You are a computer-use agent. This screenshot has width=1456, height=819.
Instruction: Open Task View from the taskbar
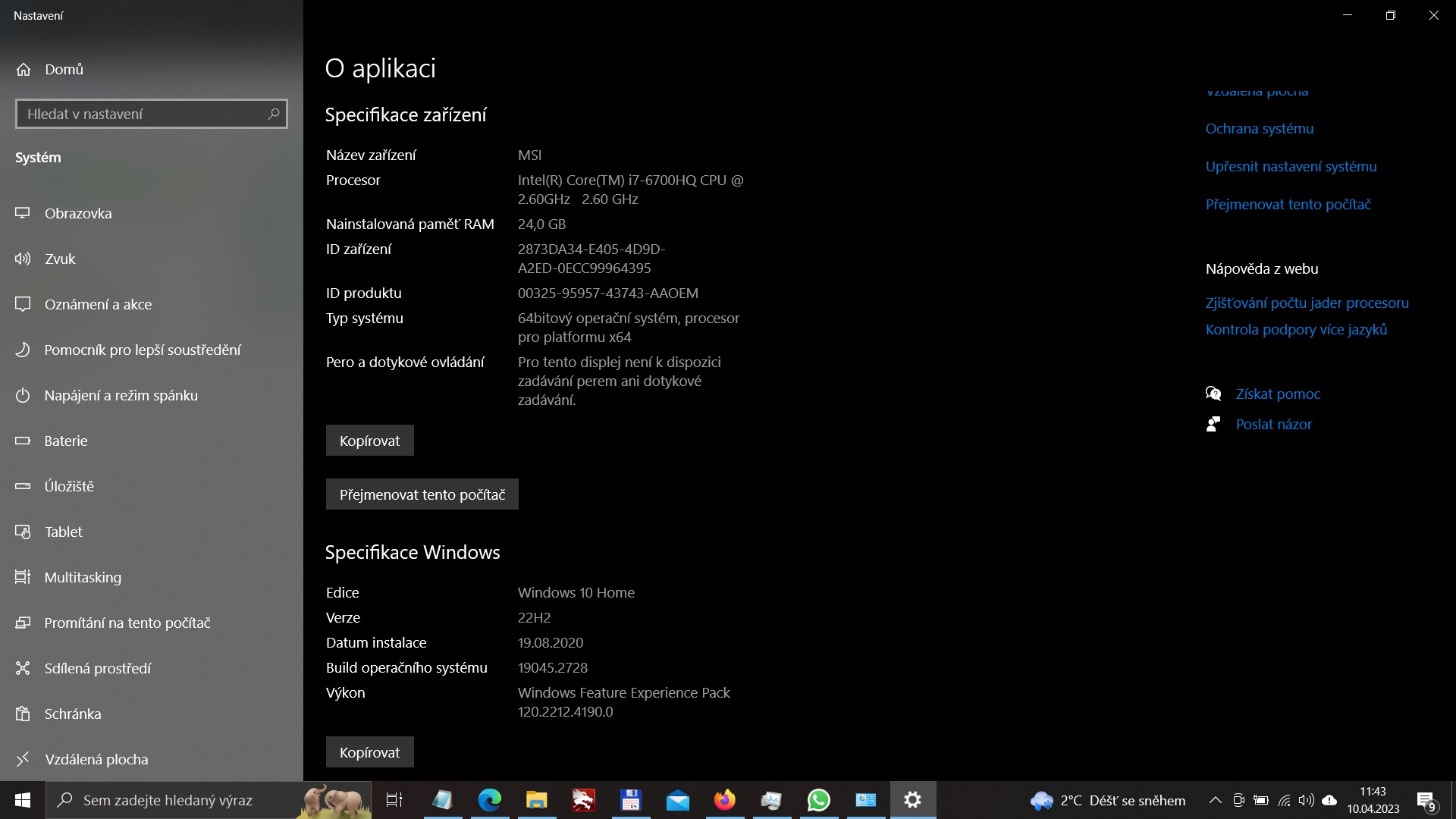[394, 800]
